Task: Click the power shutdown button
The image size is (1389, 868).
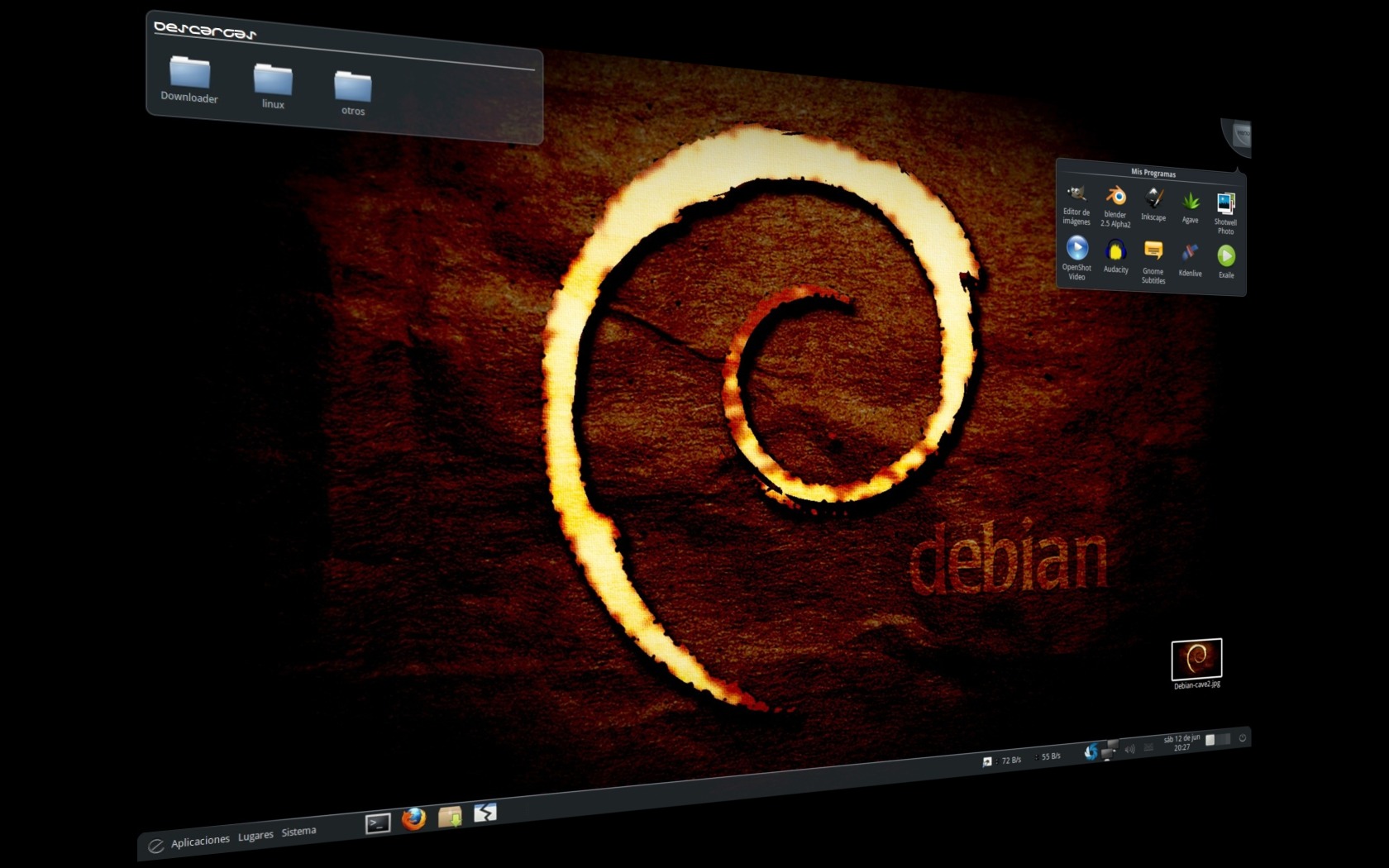Action: [x=1242, y=738]
